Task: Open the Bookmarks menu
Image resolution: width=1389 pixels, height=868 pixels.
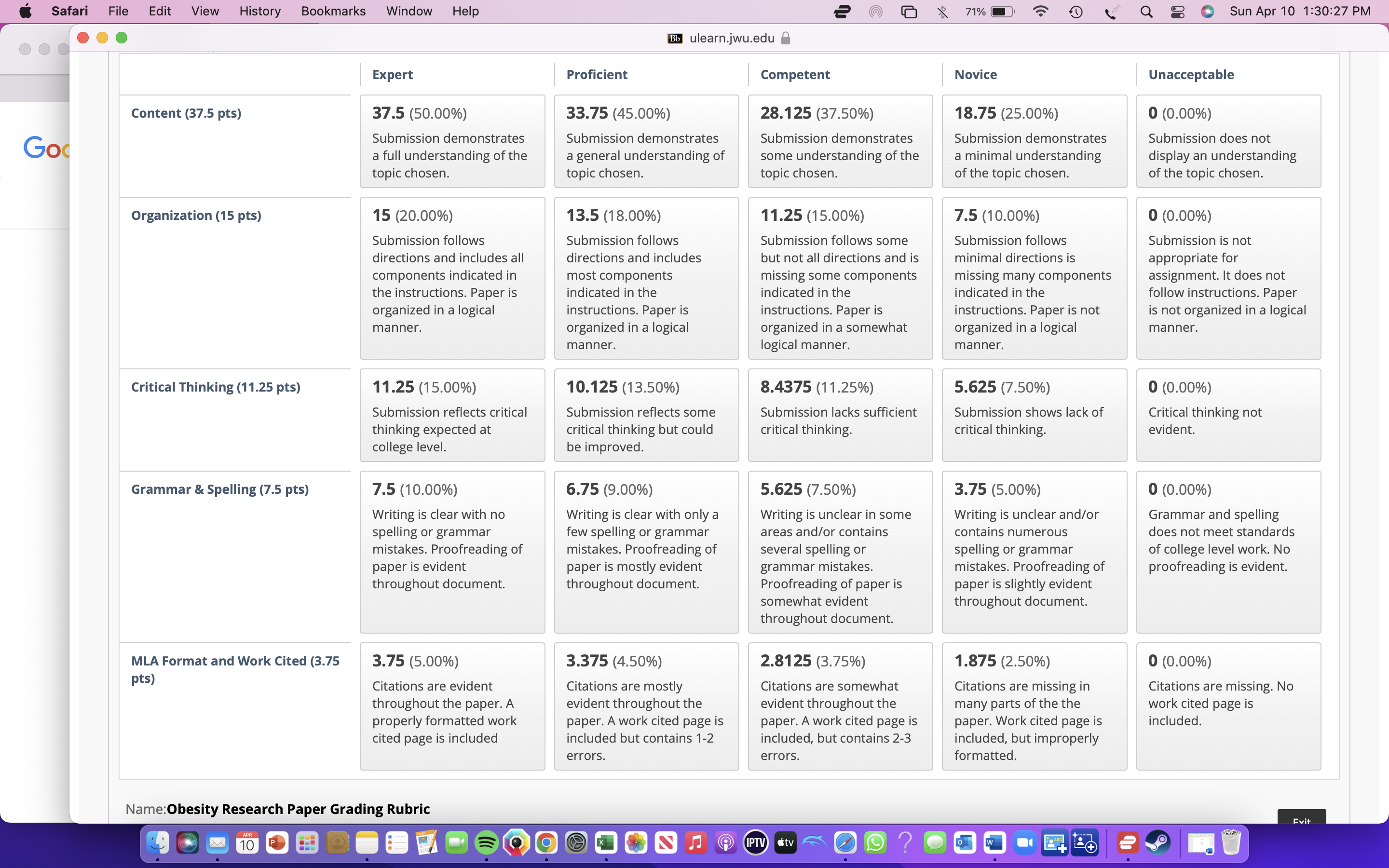Action: [333, 12]
